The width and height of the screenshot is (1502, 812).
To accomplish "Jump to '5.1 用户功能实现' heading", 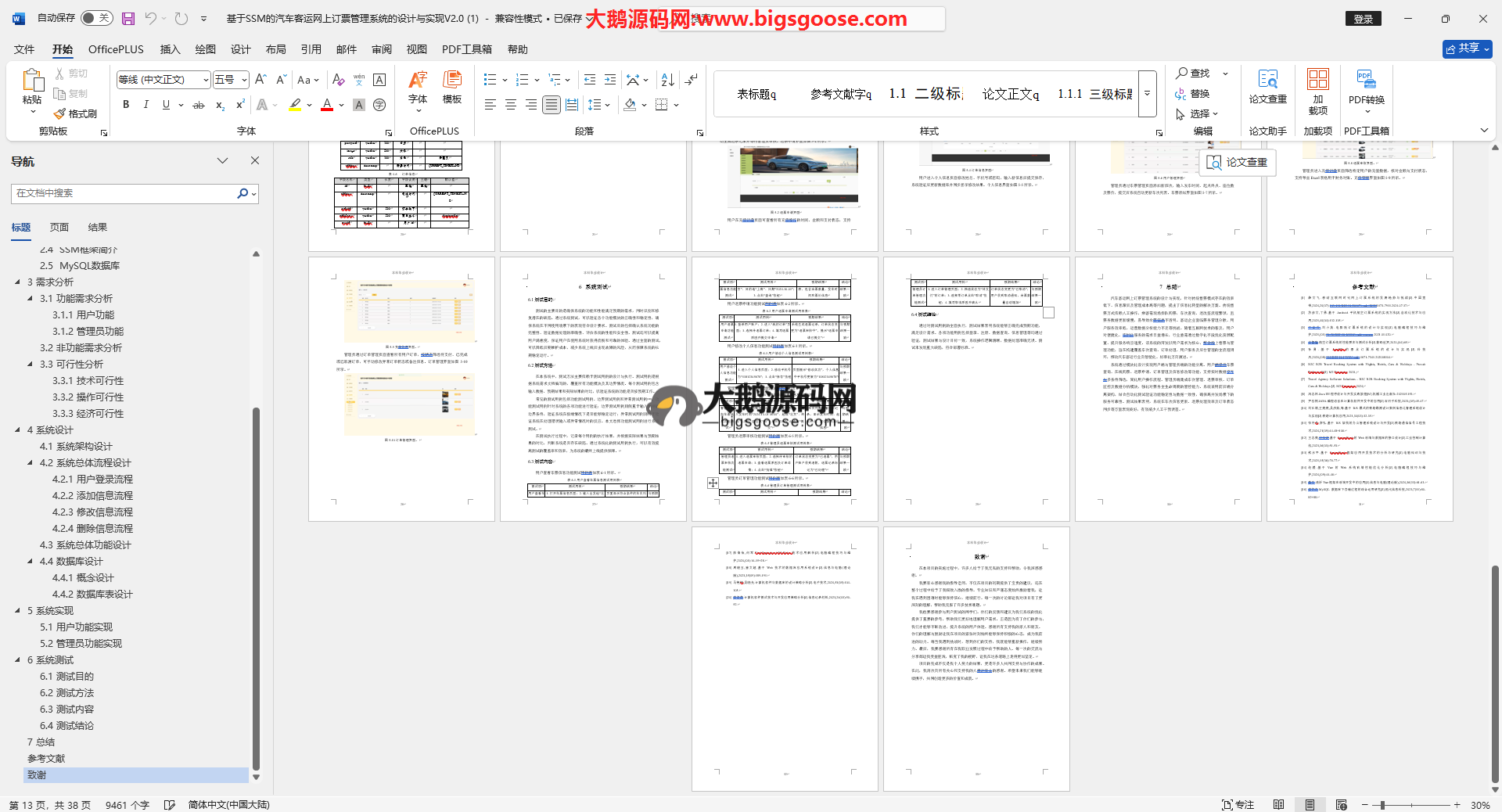I will pyautogui.click(x=76, y=627).
